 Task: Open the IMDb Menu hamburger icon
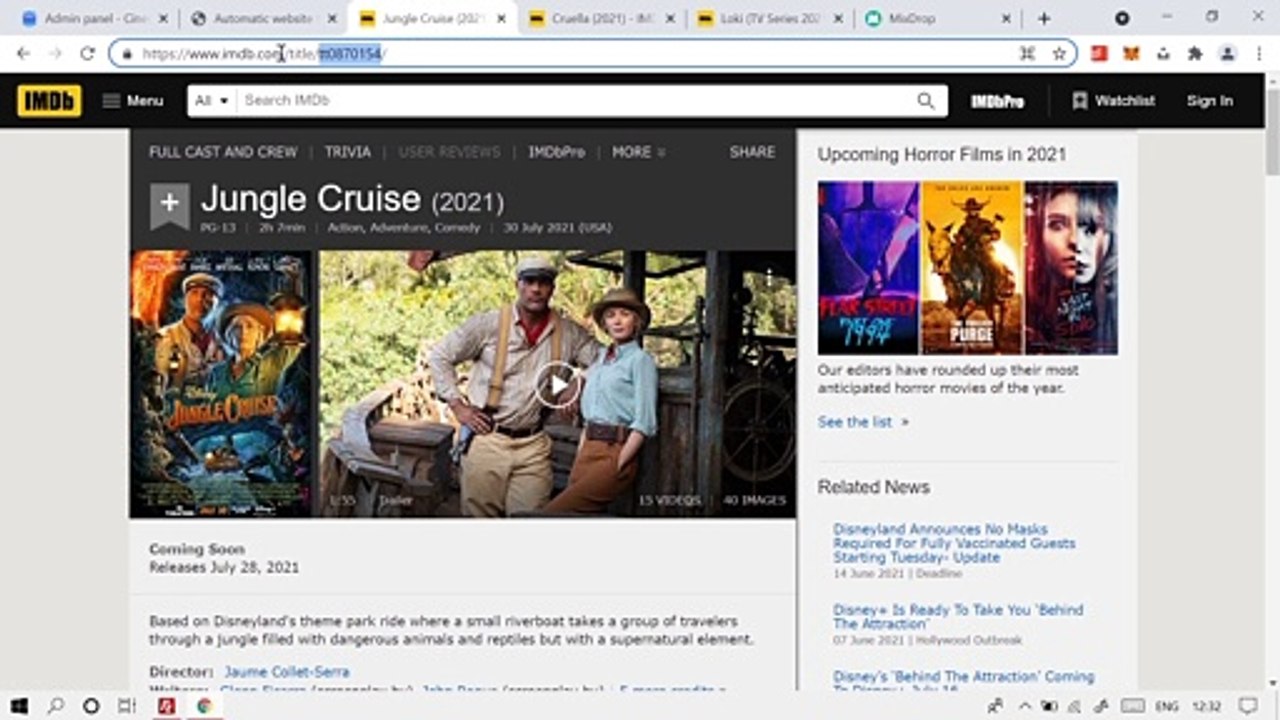[x=111, y=100]
